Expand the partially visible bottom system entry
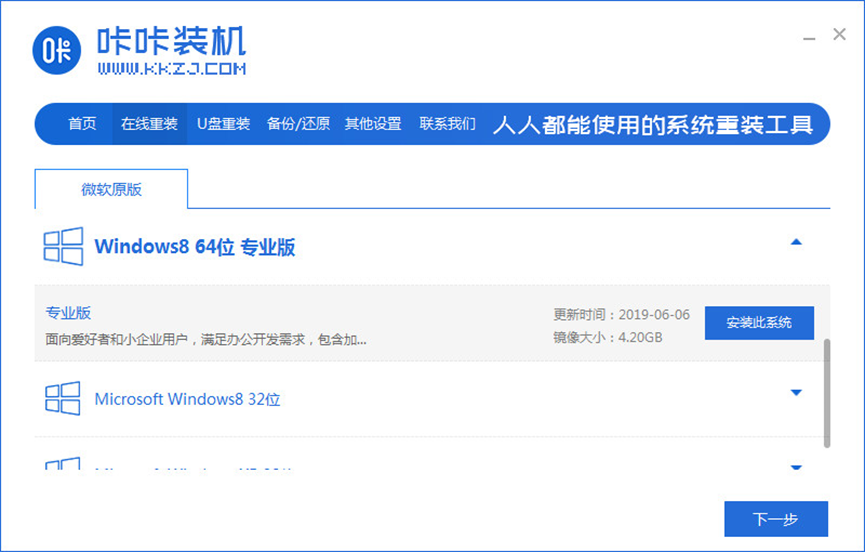865x552 pixels. (x=796, y=467)
